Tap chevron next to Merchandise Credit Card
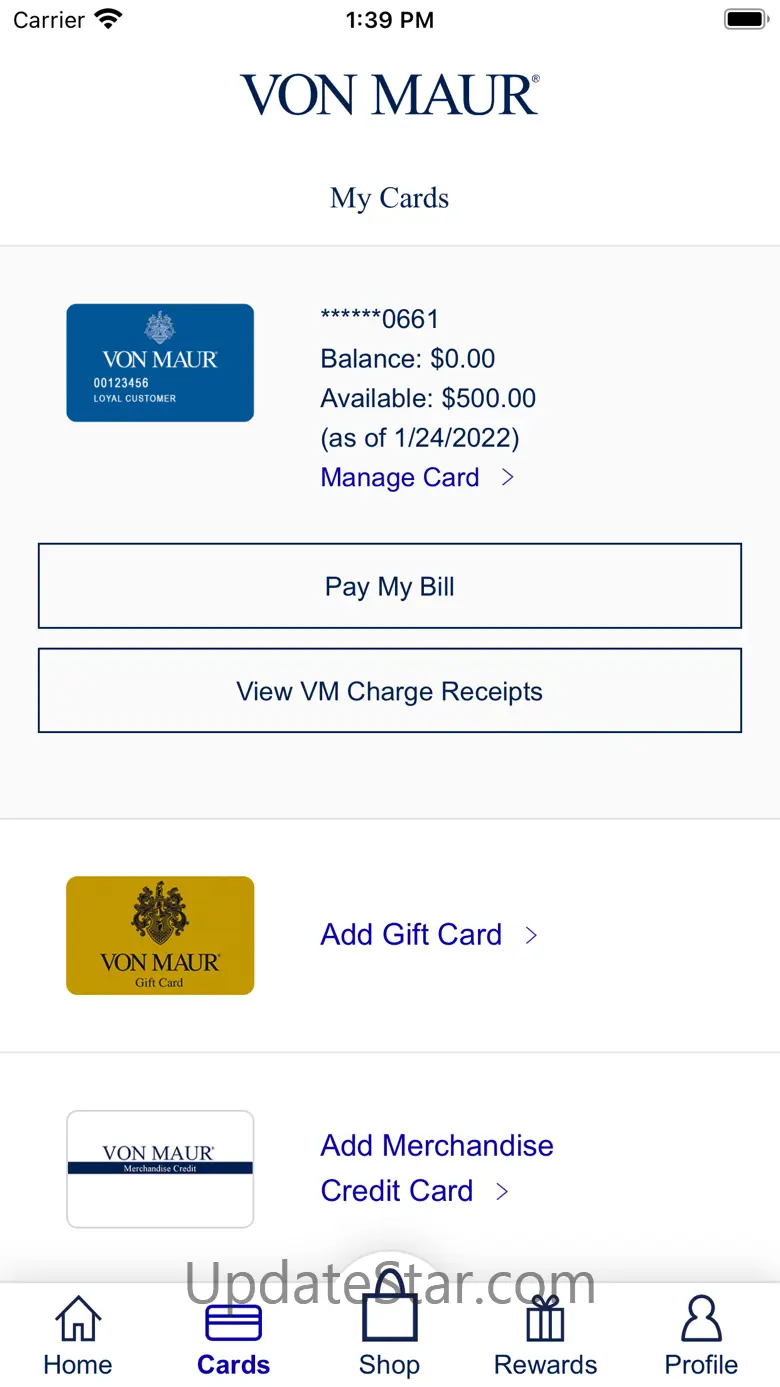 (503, 1191)
